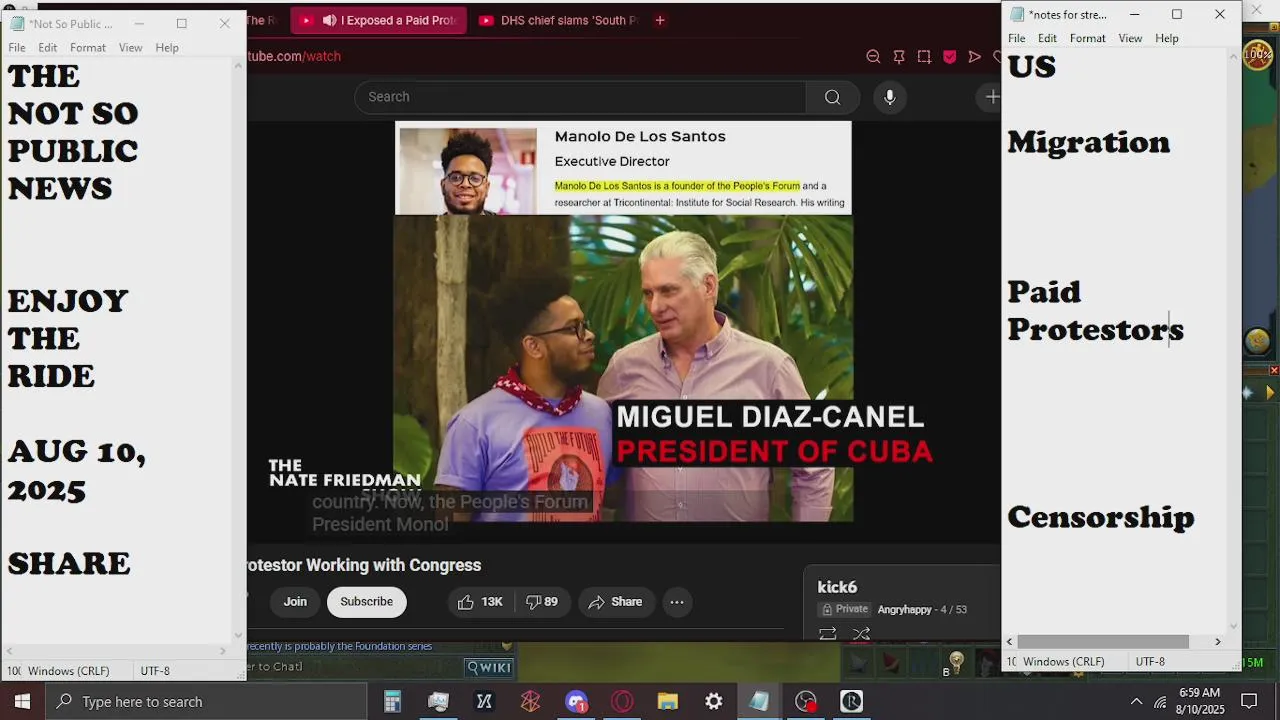Image resolution: width=1280 pixels, height=720 pixels.
Task: Open the snapshot capture tool in the address bar
Action: click(924, 57)
